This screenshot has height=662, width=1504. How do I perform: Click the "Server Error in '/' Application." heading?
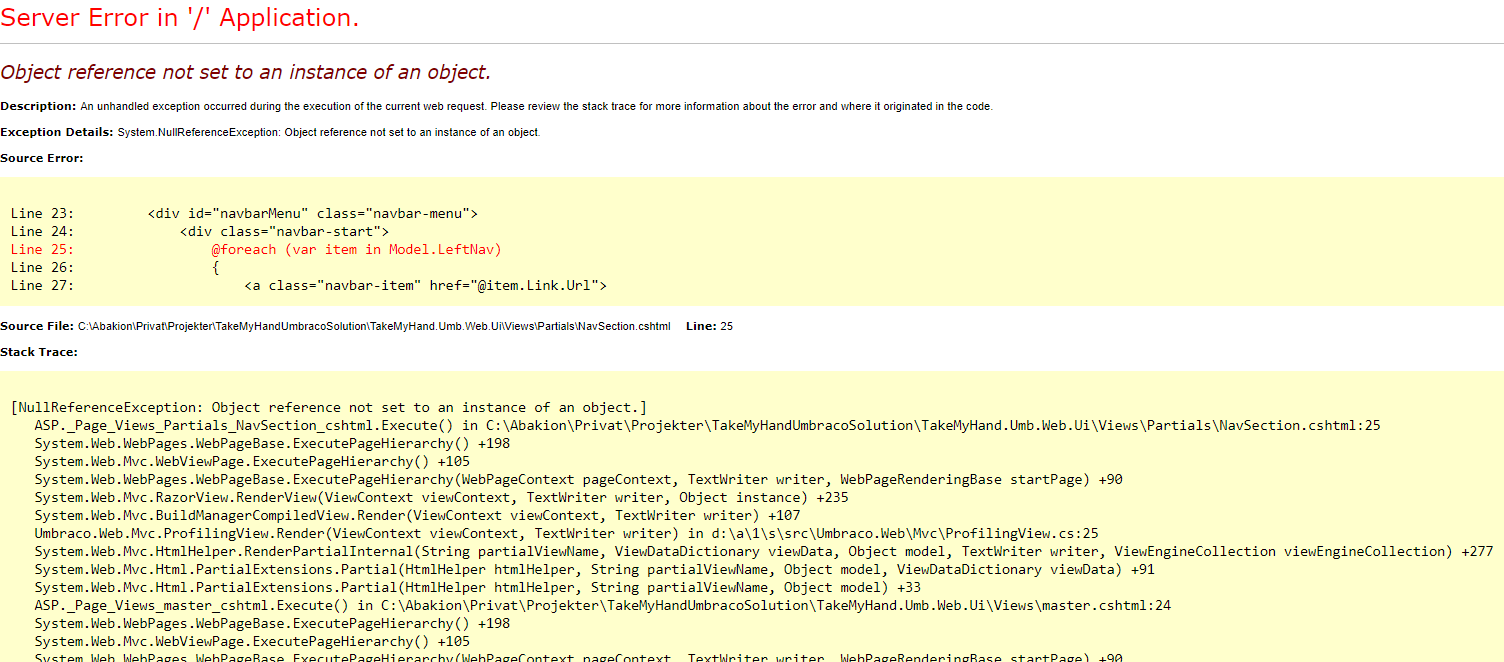click(x=180, y=17)
